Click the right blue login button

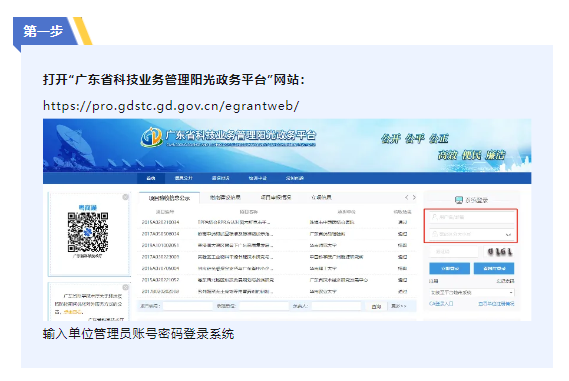click(494, 269)
